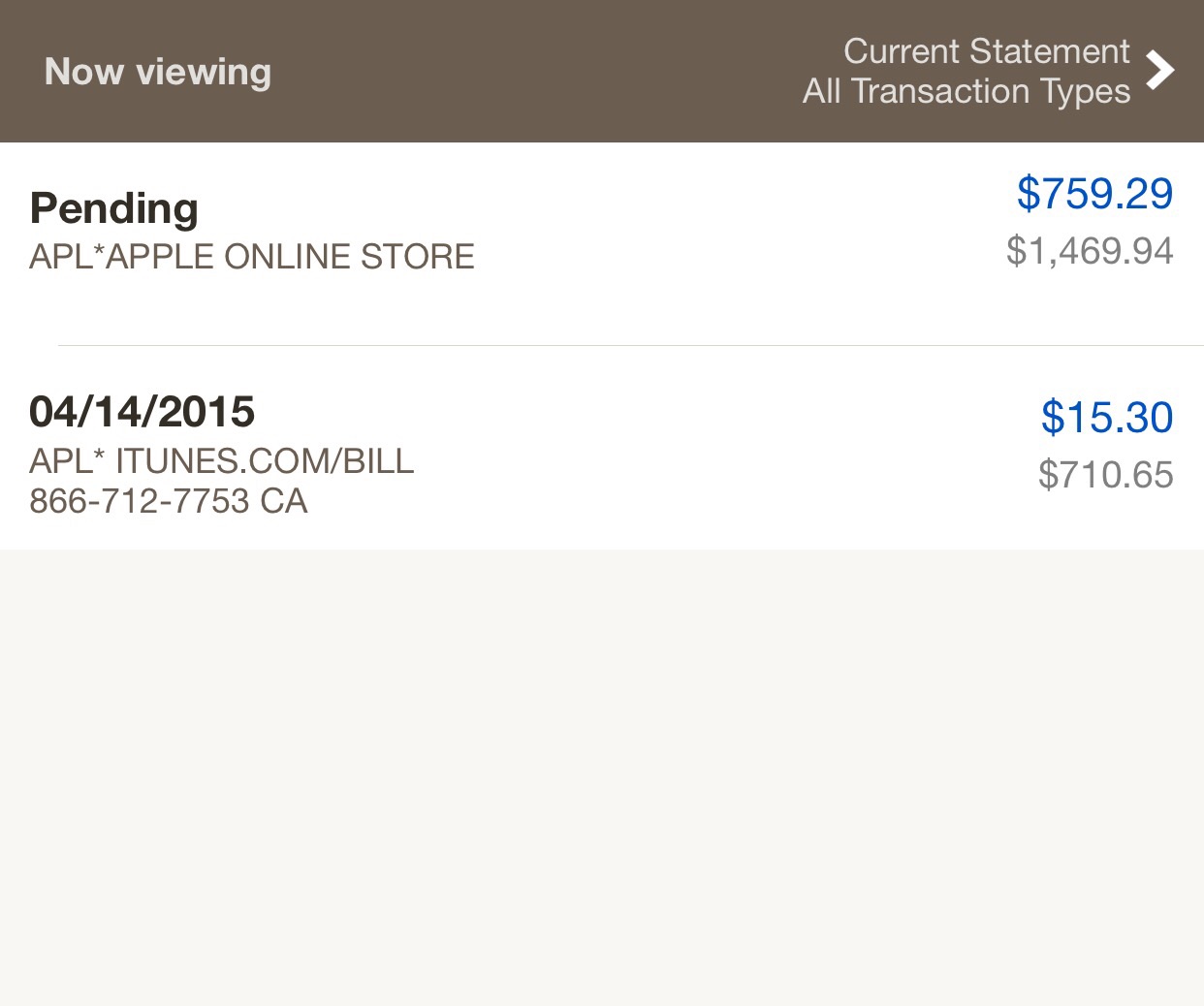
Task: Tap the Now viewing label
Action: (x=158, y=72)
